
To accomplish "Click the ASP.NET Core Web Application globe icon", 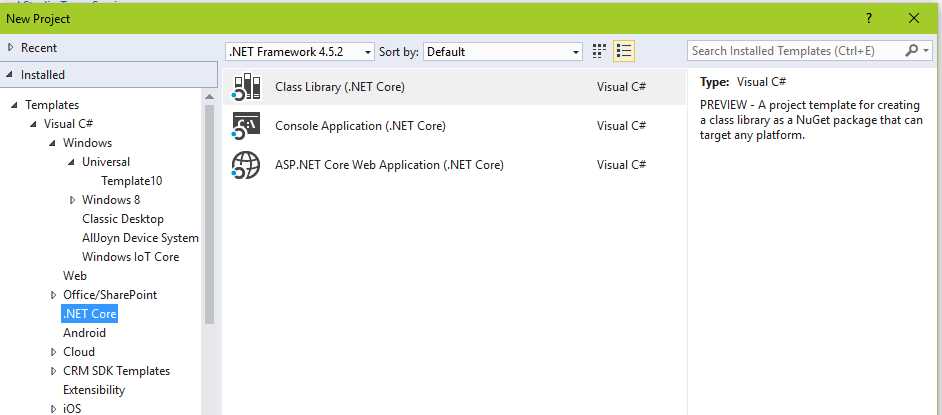I will coord(246,165).
